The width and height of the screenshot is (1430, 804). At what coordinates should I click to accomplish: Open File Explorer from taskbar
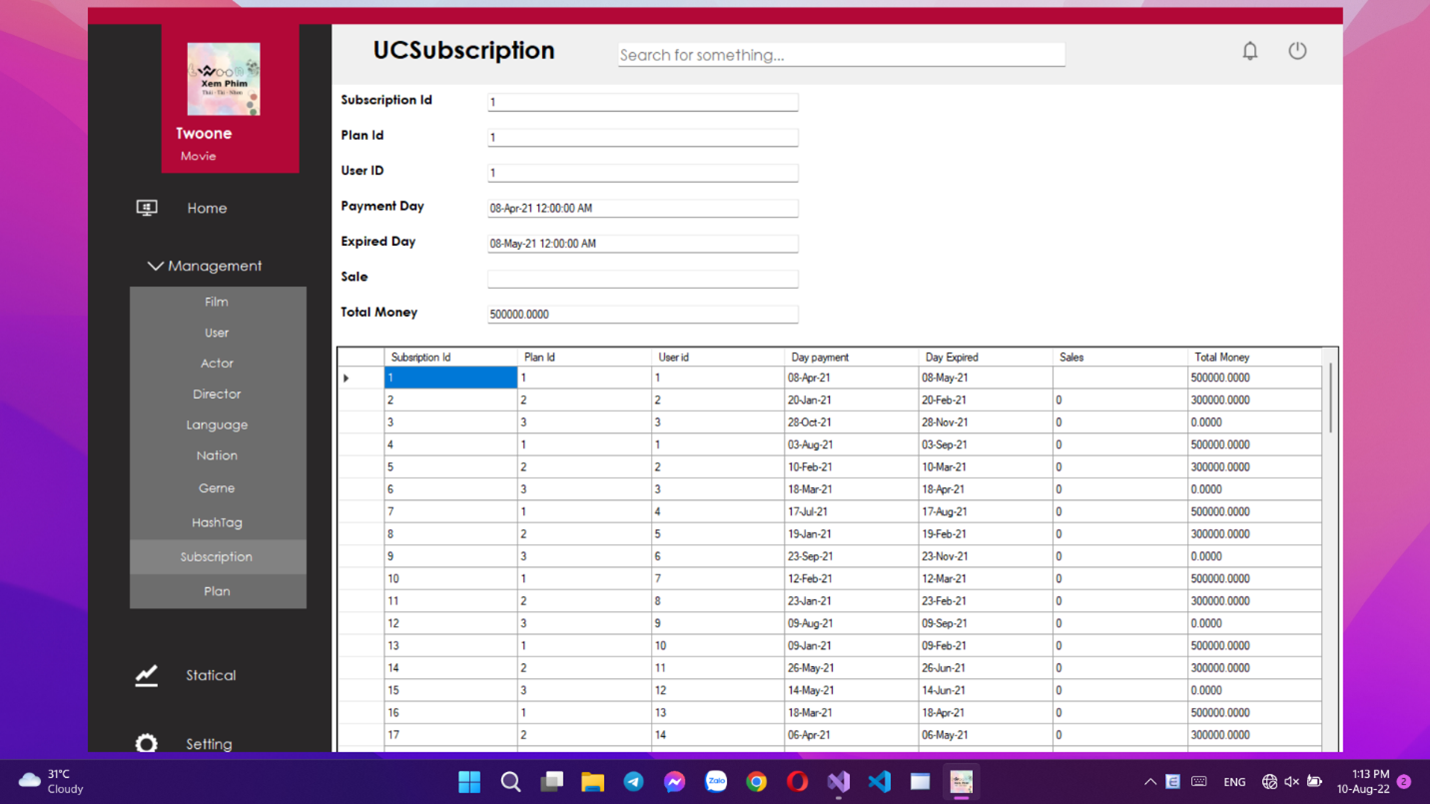click(x=592, y=782)
